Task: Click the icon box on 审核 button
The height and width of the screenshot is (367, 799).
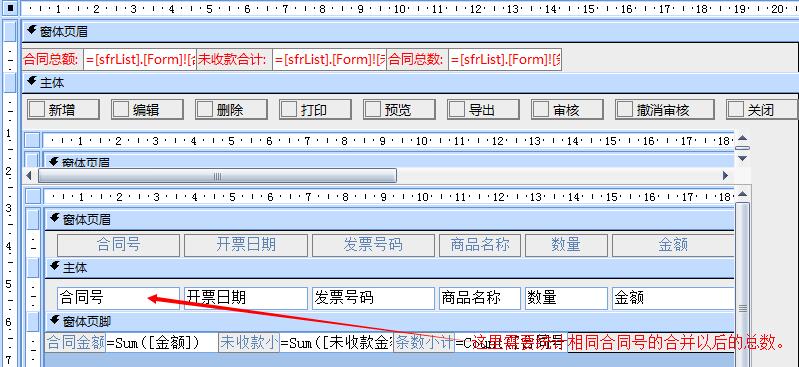Action: pos(541,109)
